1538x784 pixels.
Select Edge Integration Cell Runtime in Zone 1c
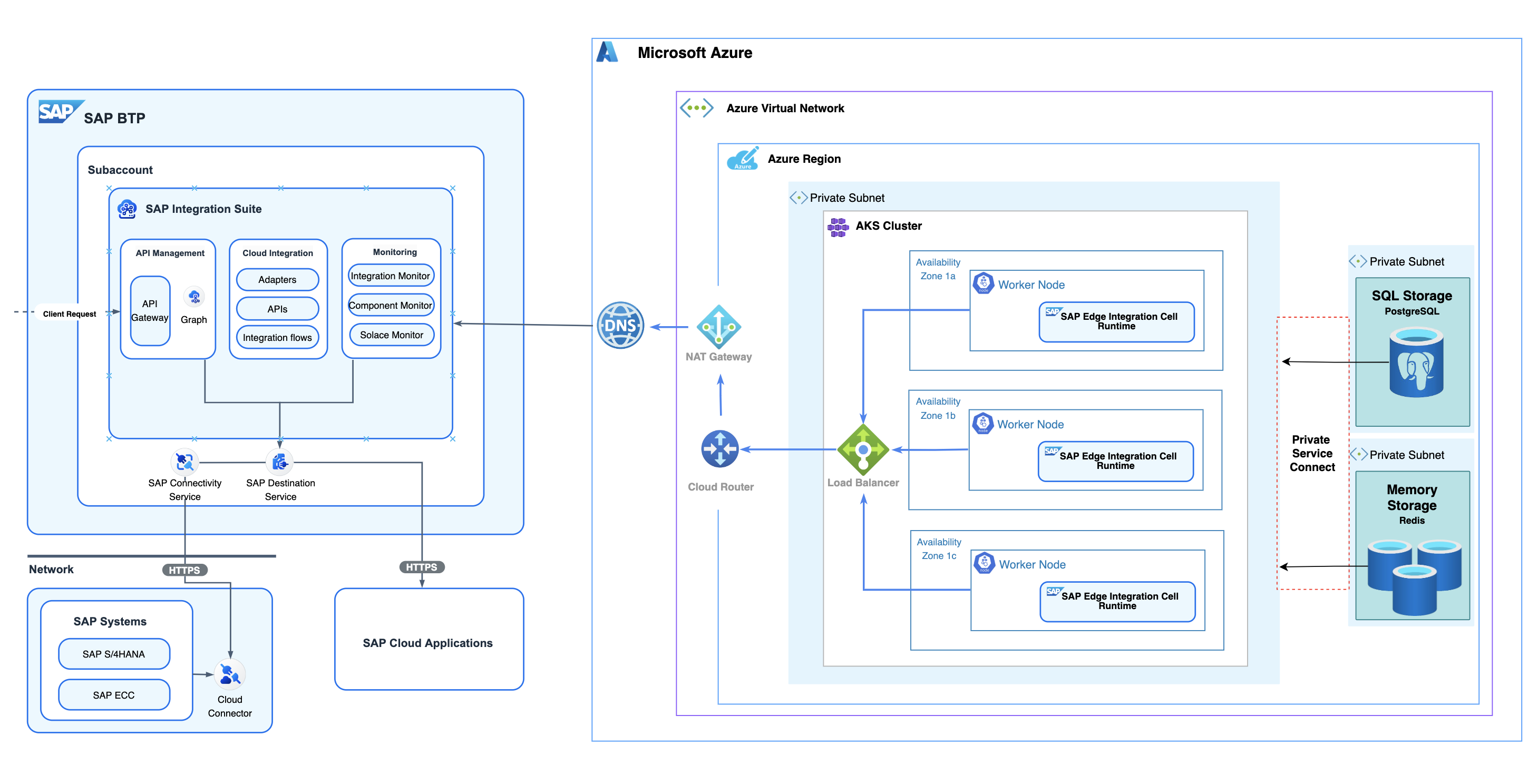coord(1117,601)
